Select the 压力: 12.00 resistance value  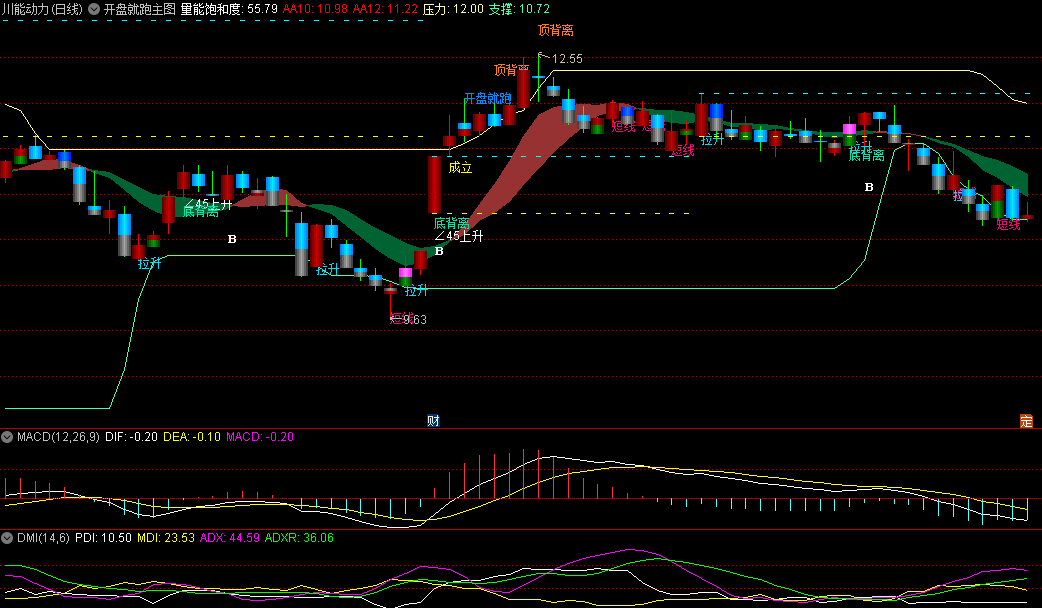click(x=454, y=9)
